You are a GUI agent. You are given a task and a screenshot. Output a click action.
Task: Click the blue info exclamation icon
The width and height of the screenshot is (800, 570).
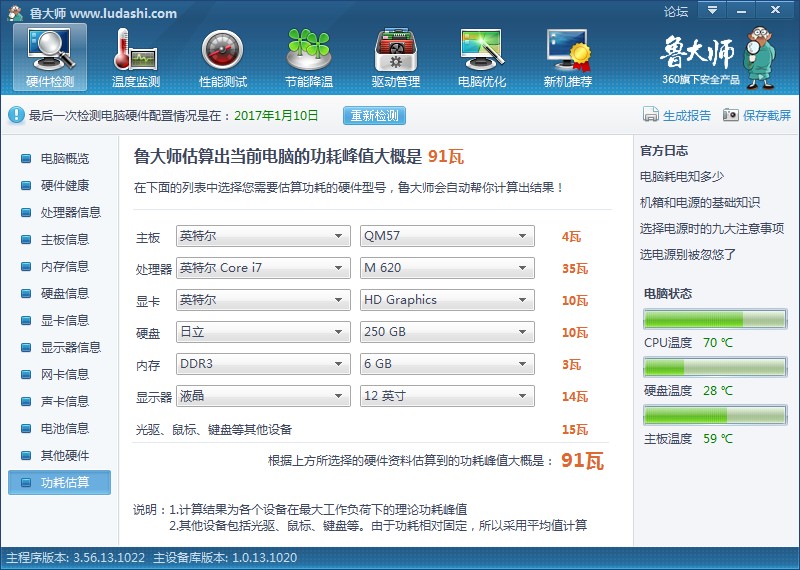[x=16, y=115]
